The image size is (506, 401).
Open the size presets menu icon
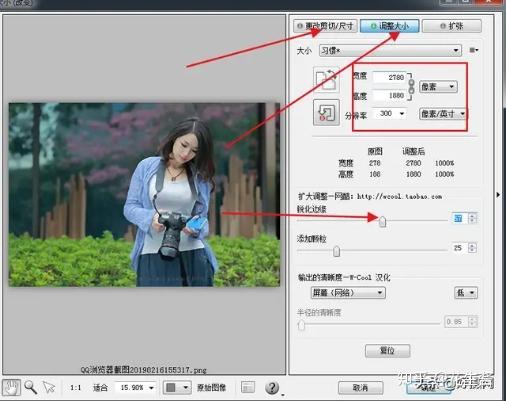pyautogui.click(x=474, y=50)
